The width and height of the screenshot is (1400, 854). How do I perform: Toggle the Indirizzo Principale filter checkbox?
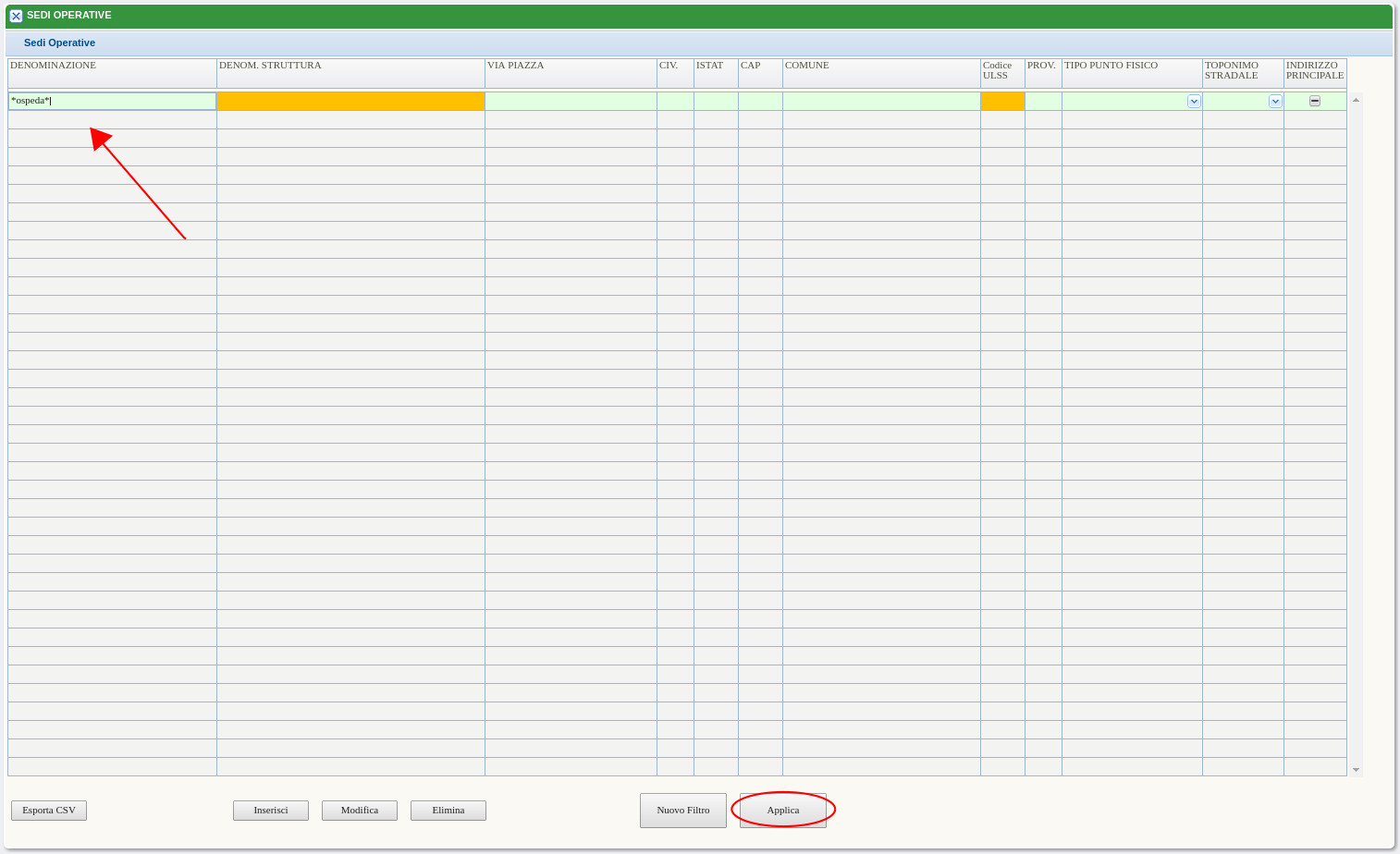click(x=1315, y=102)
